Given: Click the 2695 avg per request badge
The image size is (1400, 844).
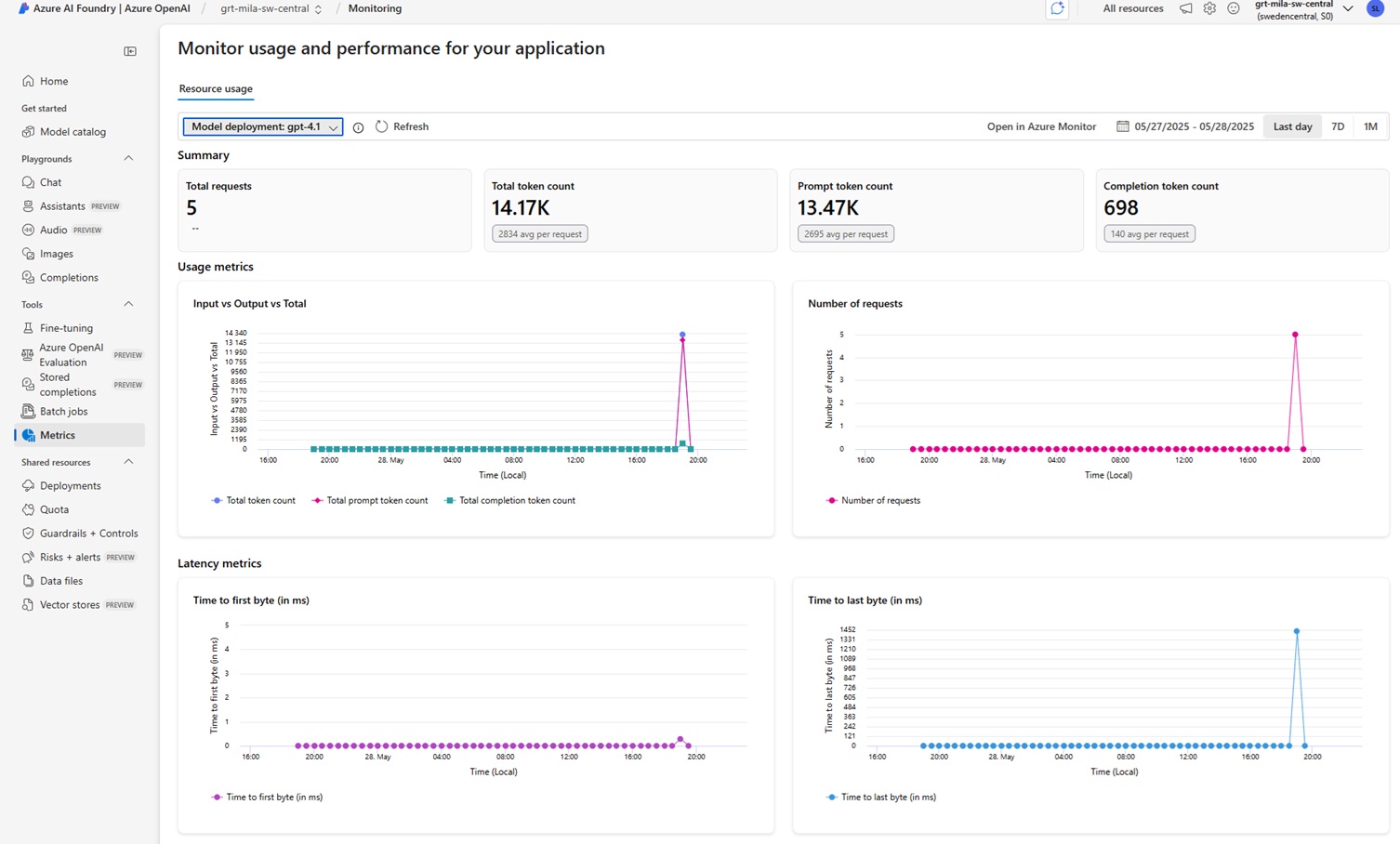Looking at the screenshot, I should coord(845,234).
